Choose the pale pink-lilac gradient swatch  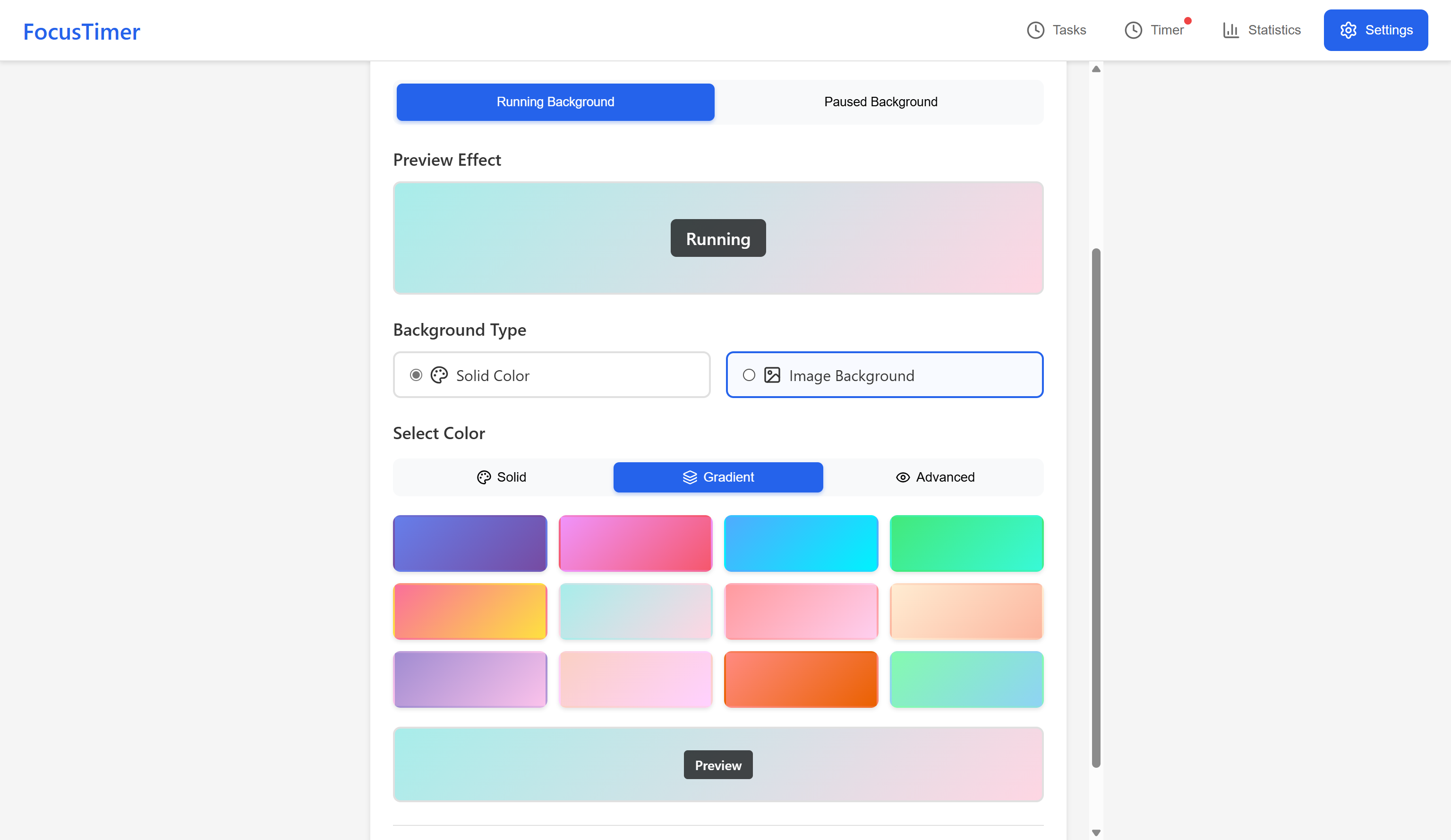click(x=636, y=679)
